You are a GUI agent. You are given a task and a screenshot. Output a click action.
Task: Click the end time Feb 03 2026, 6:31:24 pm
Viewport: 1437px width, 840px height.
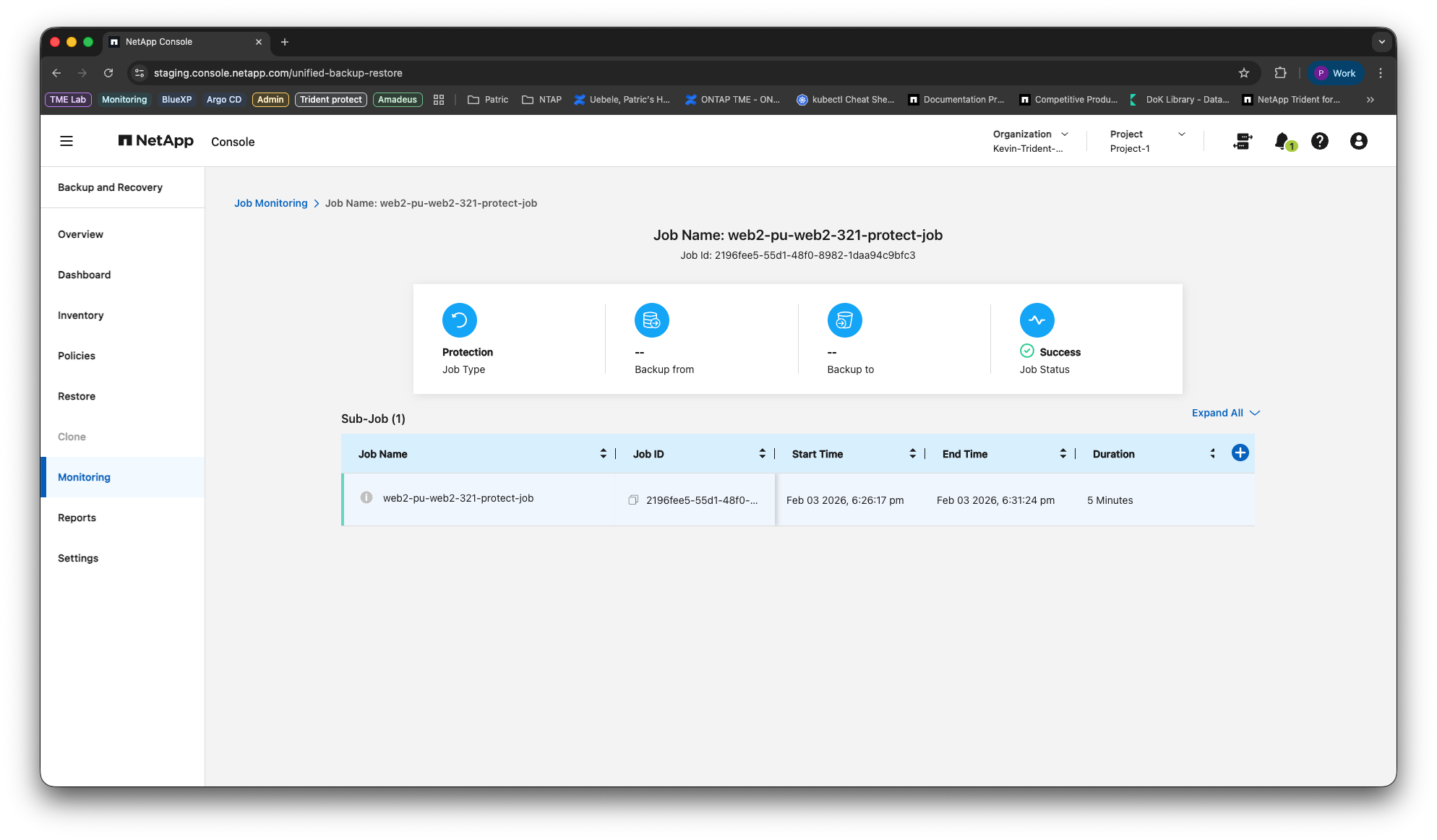click(x=995, y=500)
